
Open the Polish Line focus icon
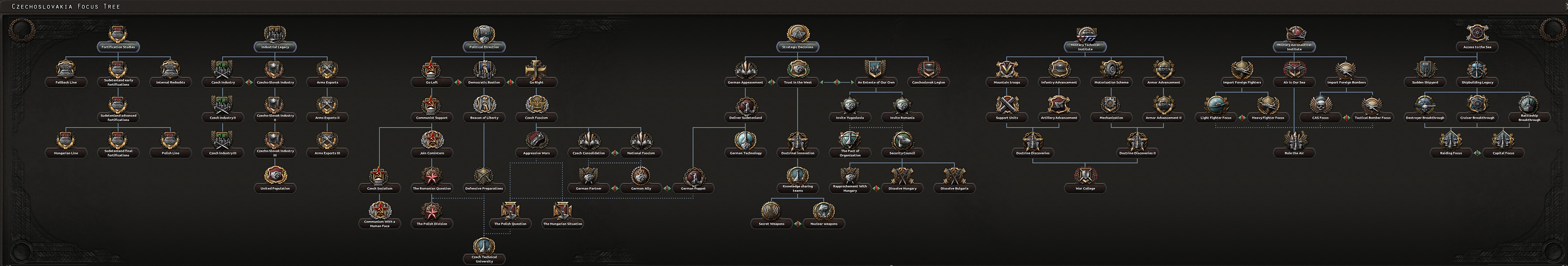170,140
